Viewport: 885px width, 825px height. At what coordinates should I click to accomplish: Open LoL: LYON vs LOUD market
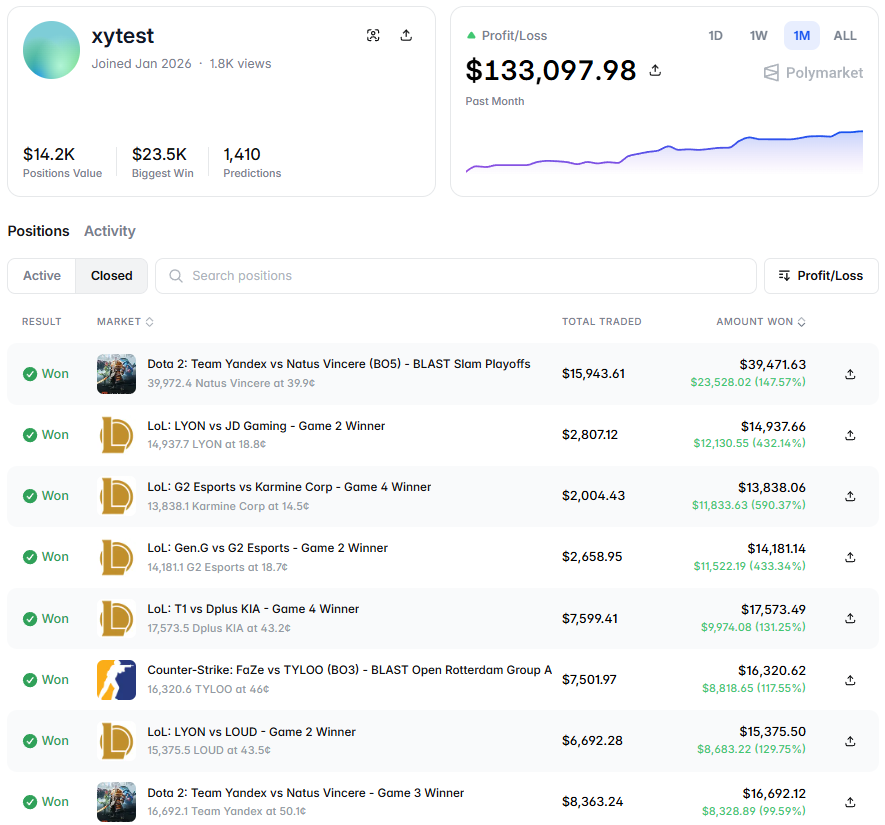251,732
